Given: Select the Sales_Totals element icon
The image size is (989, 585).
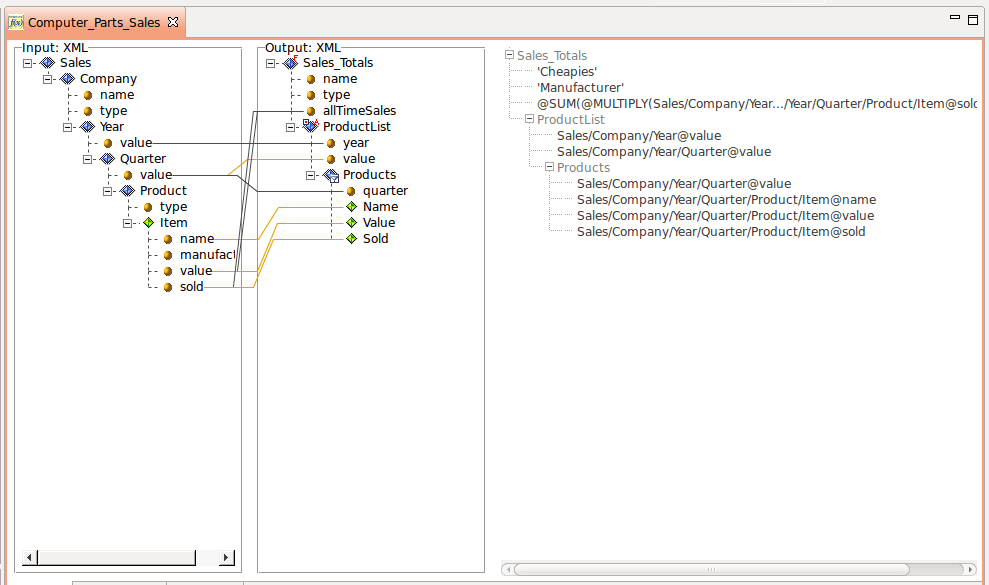Looking at the screenshot, I should pyautogui.click(x=290, y=62).
